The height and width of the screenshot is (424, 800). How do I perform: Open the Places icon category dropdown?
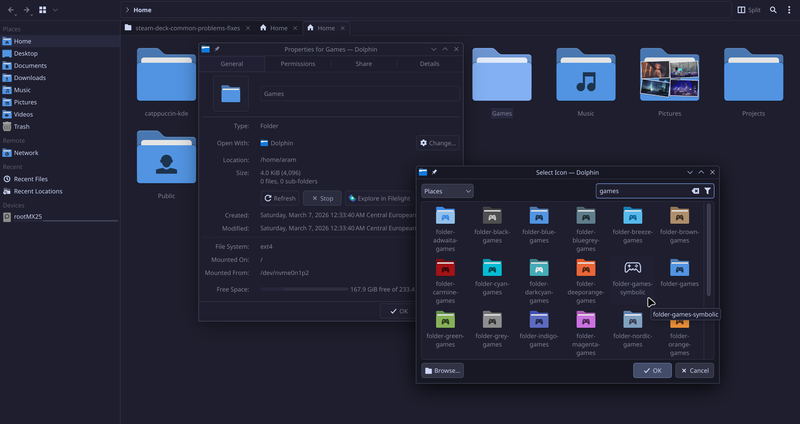(447, 191)
